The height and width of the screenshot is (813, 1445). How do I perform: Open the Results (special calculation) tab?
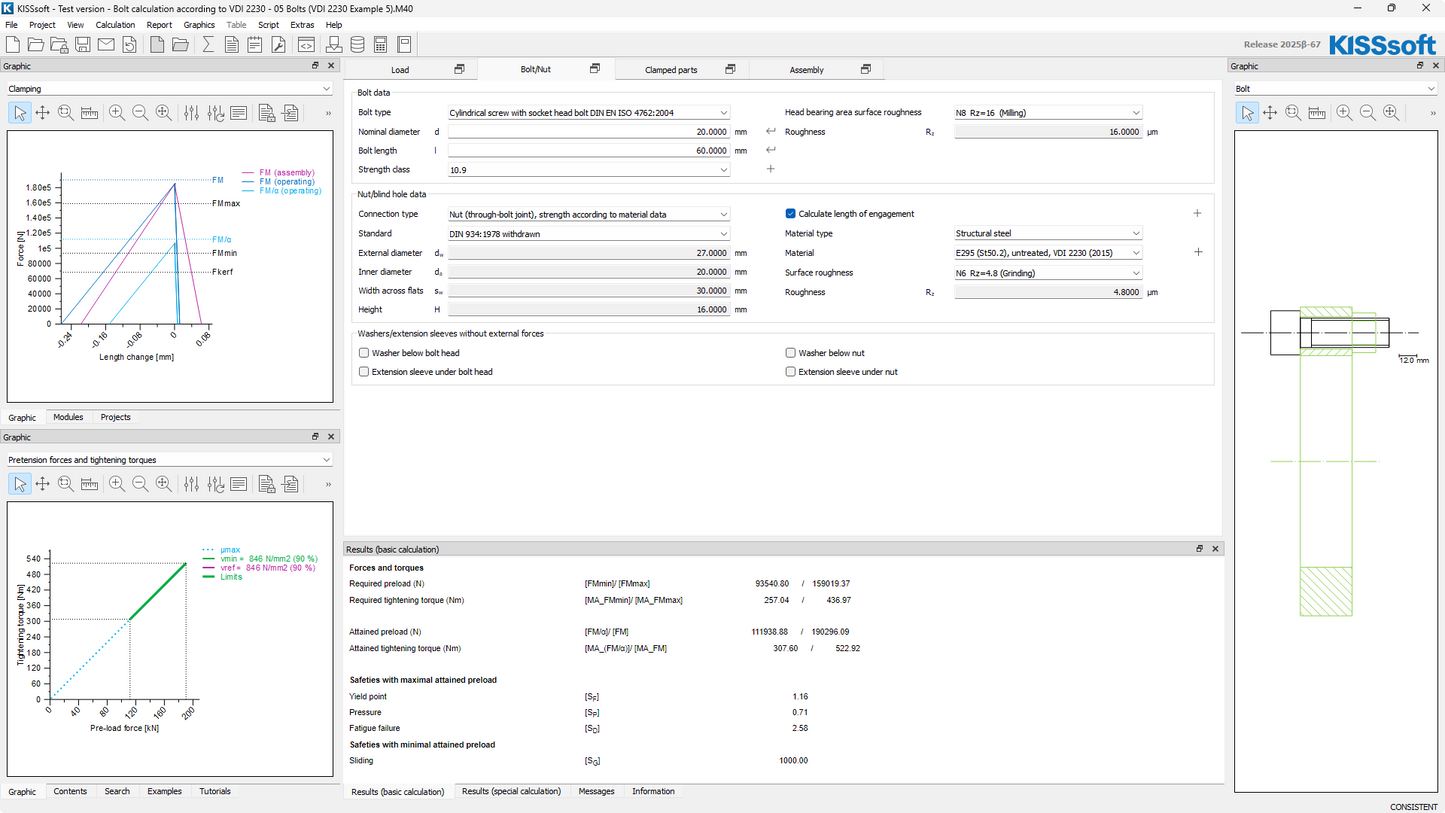[511, 791]
